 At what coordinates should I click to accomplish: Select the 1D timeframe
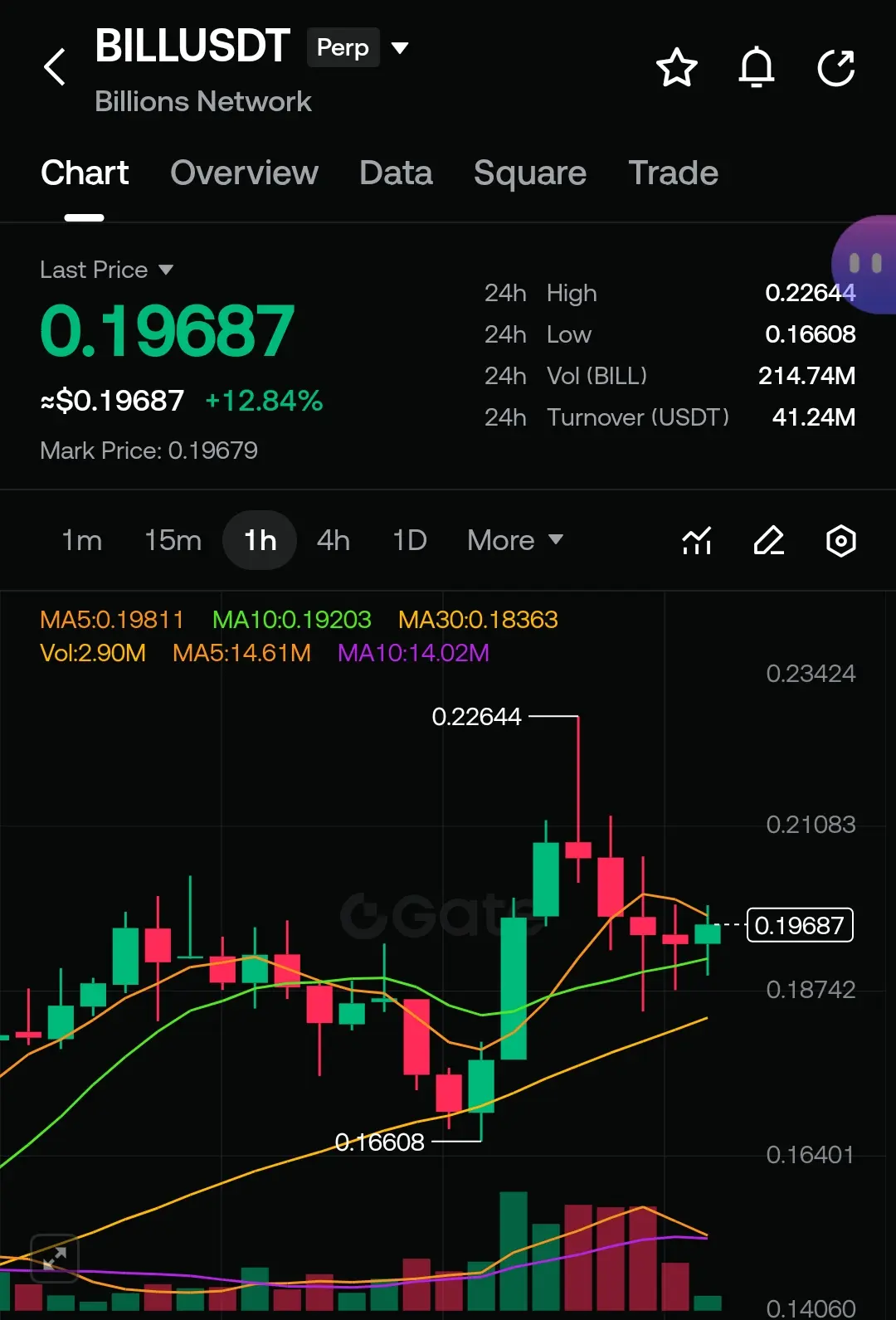[410, 540]
